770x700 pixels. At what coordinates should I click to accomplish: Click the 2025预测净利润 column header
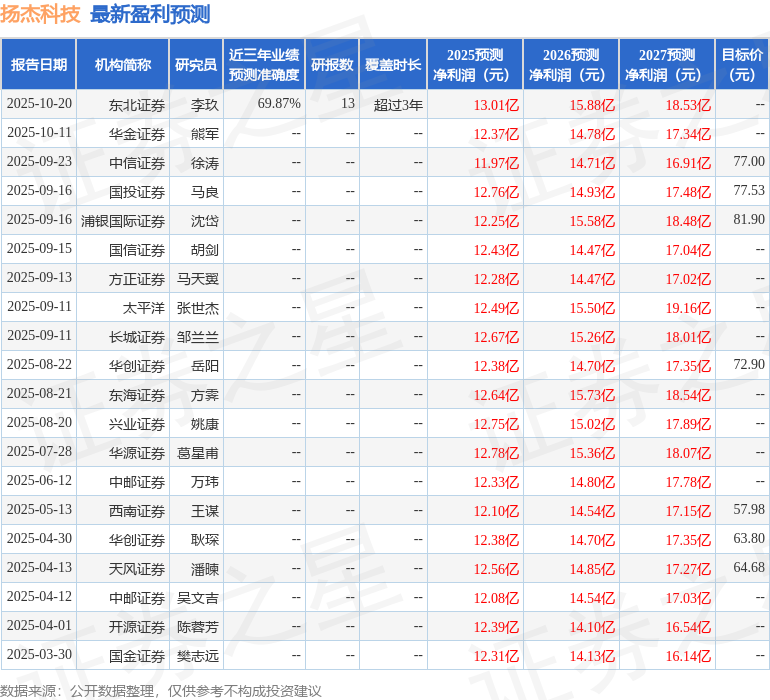tap(475, 65)
